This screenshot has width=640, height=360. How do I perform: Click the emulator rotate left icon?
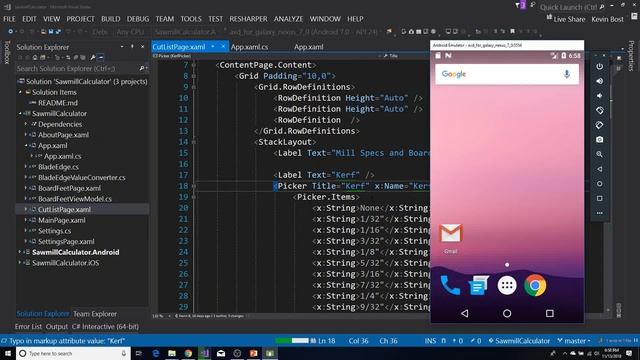599,110
